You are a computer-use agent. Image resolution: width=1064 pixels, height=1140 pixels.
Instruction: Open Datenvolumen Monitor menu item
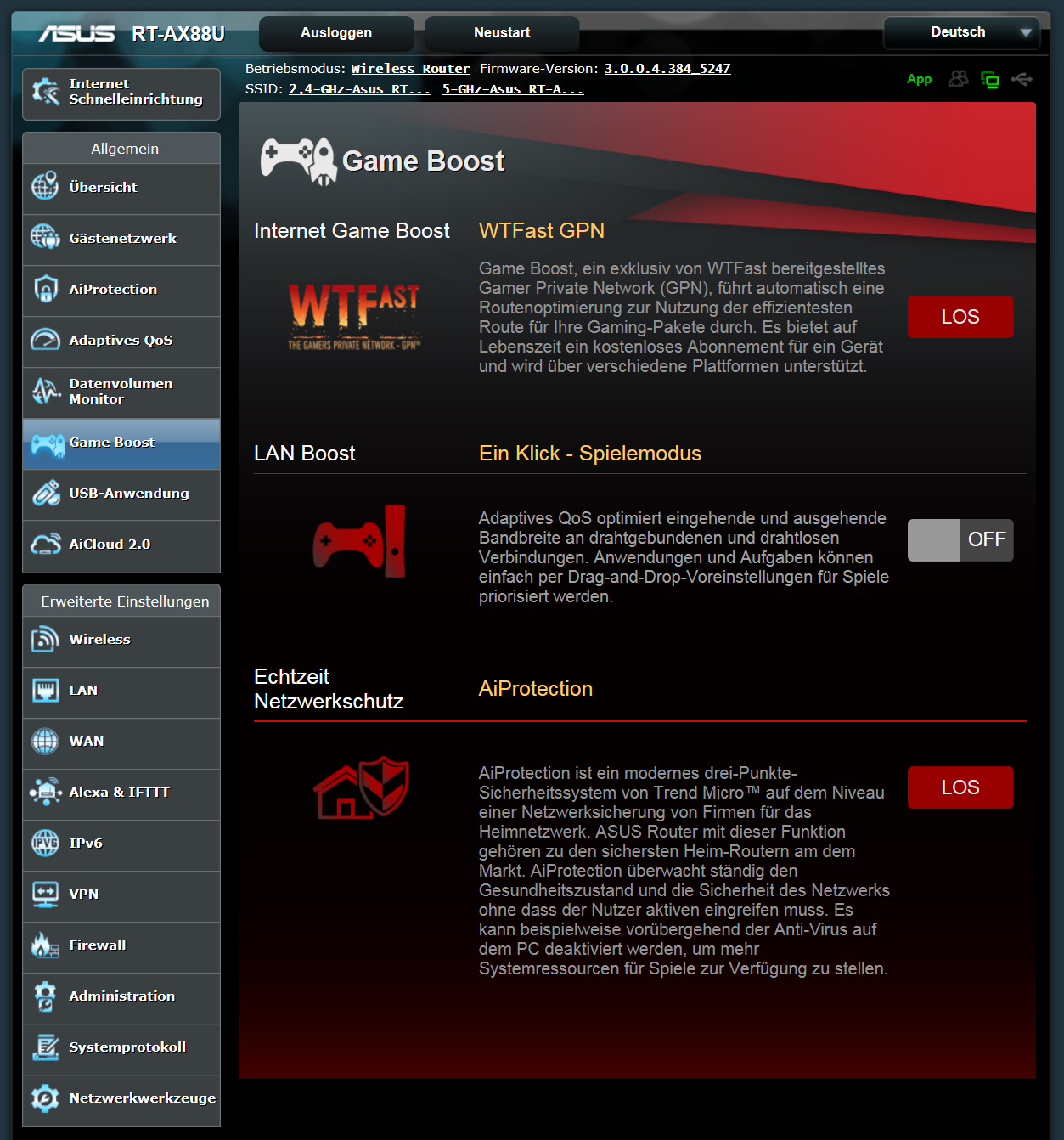tap(121, 392)
